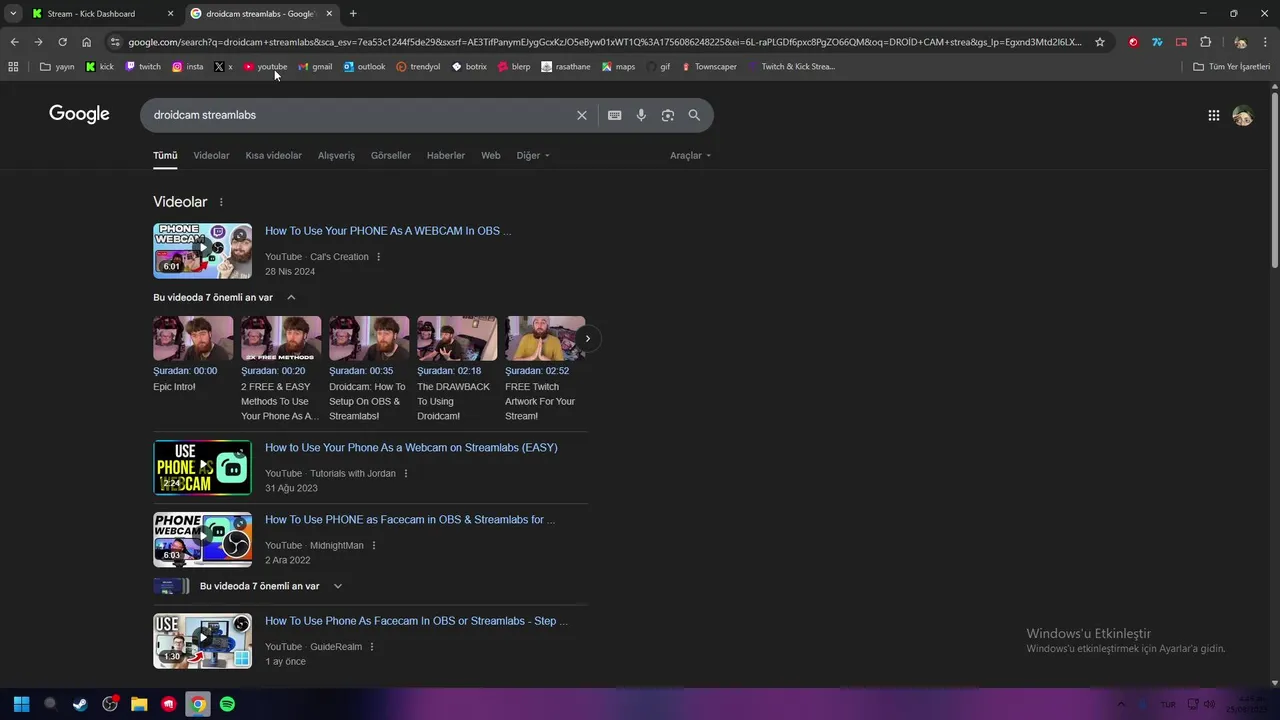This screenshot has width=1280, height=720.
Task: Start a voice search with the microphone
Action: [x=641, y=115]
